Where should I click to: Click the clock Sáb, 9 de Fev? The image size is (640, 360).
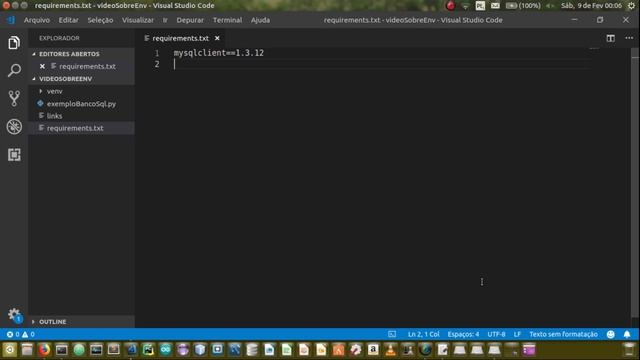[x=591, y=5]
